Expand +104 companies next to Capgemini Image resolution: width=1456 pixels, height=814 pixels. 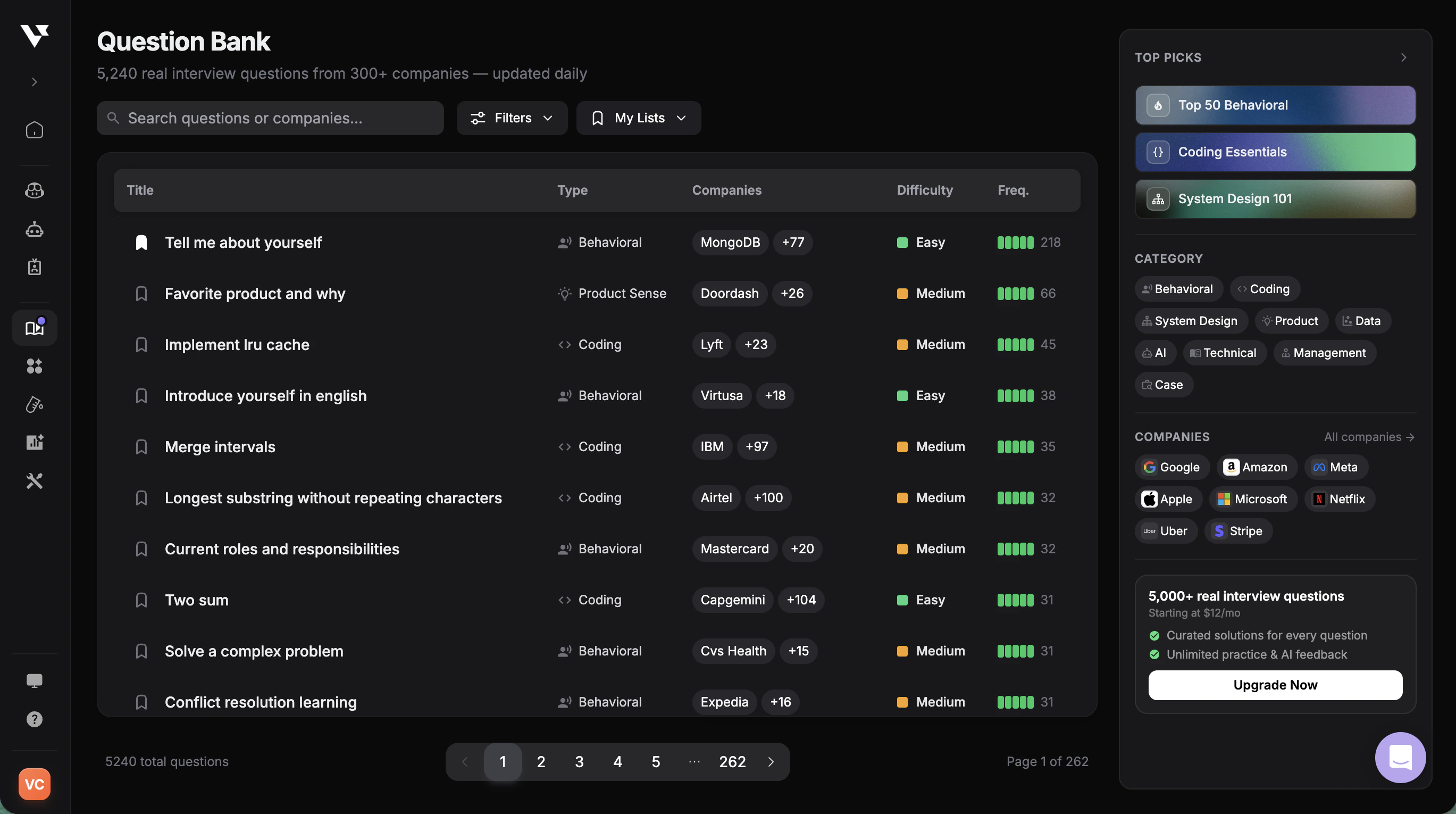[x=801, y=600]
